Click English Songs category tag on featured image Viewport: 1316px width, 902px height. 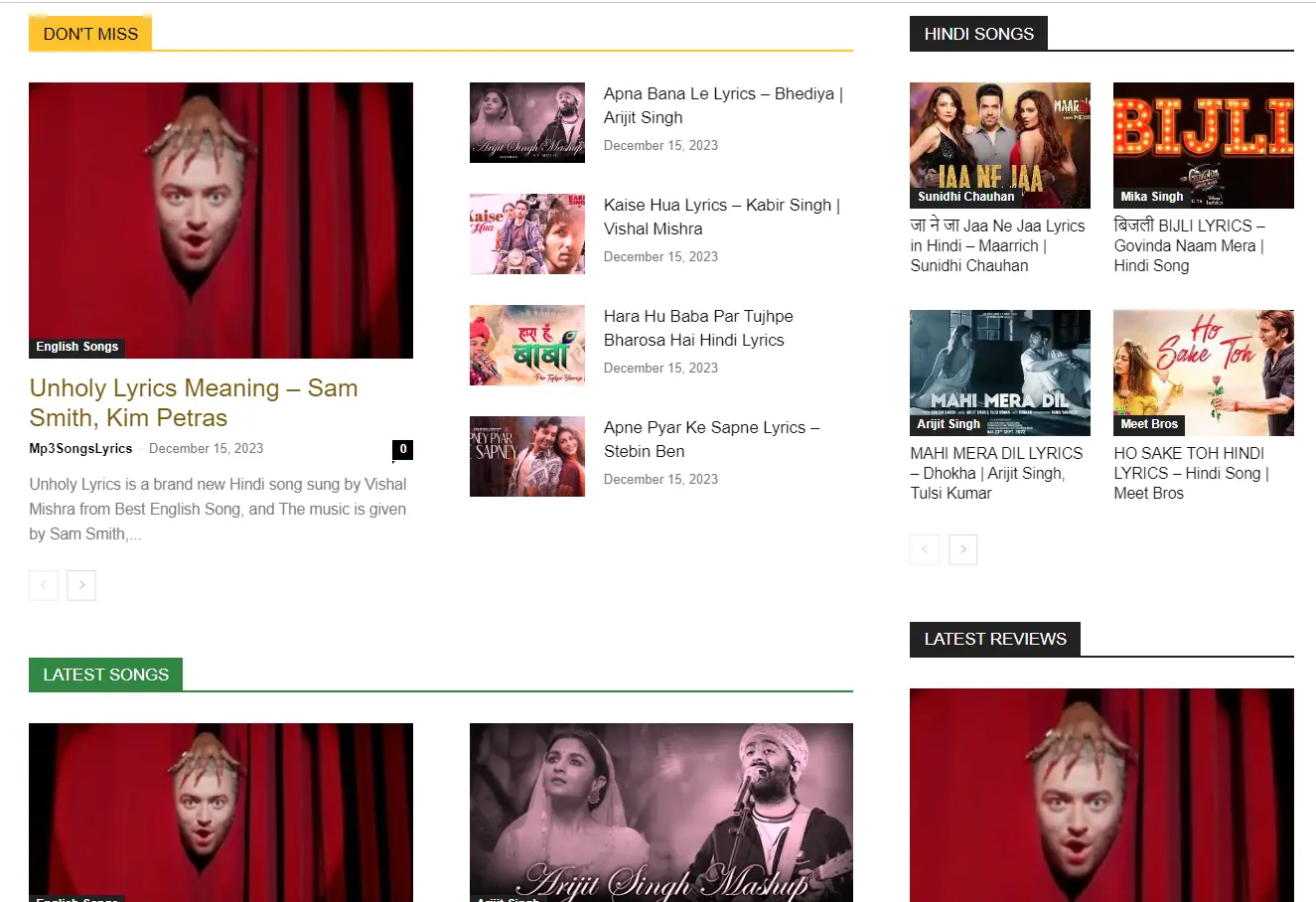(x=76, y=347)
